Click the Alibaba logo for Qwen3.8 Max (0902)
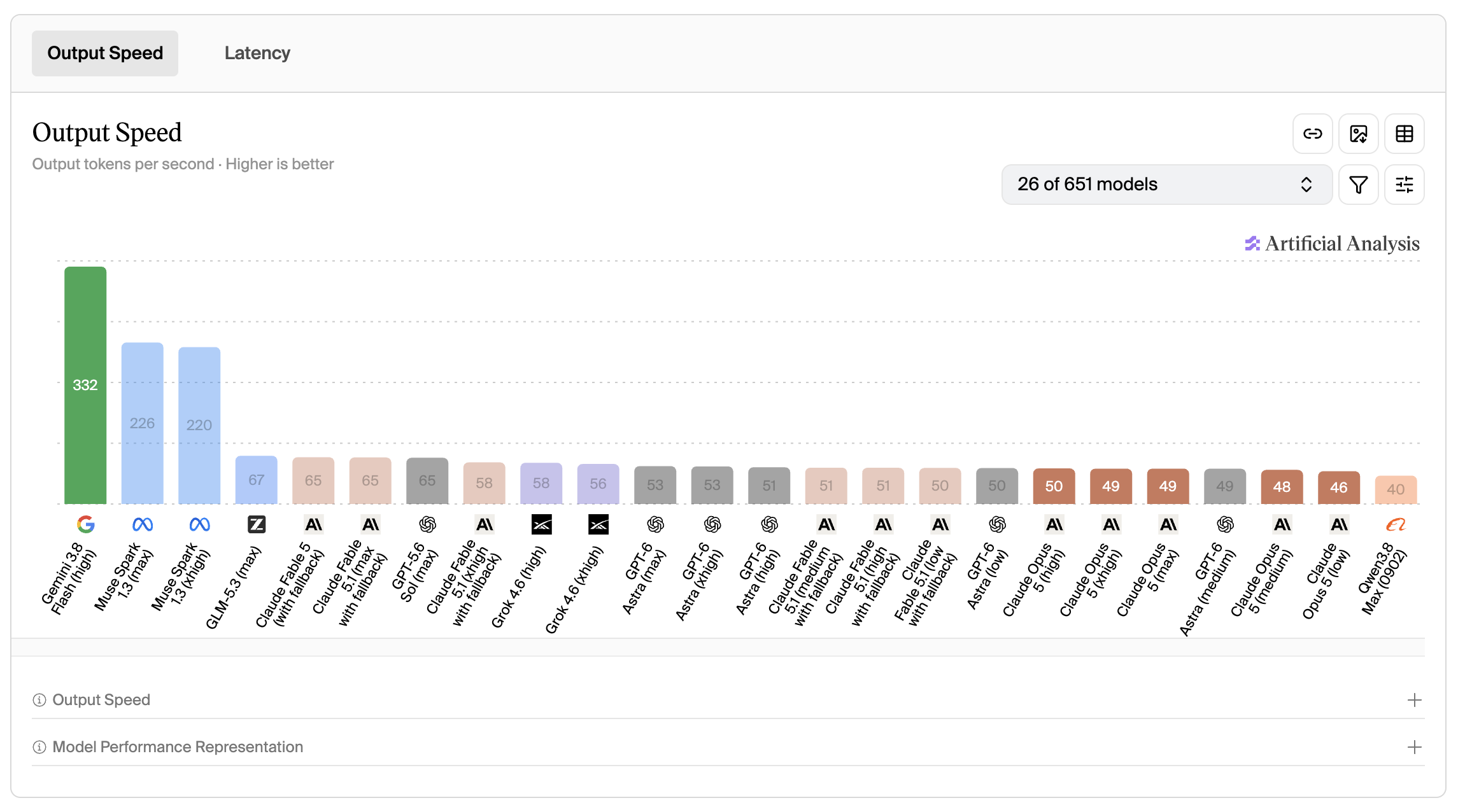The height and width of the screenshot is (812, 1458). [1396, 524]
